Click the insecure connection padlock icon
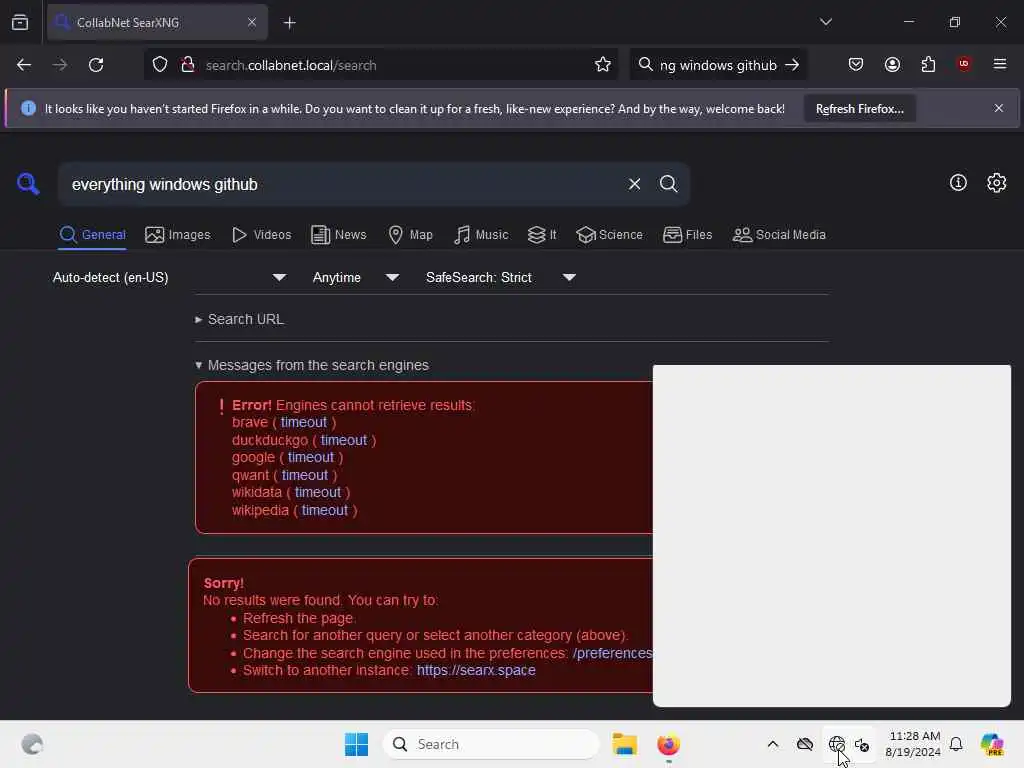Image resolution: width=1024 pixels, height=768 pixels. coord(188,65)
